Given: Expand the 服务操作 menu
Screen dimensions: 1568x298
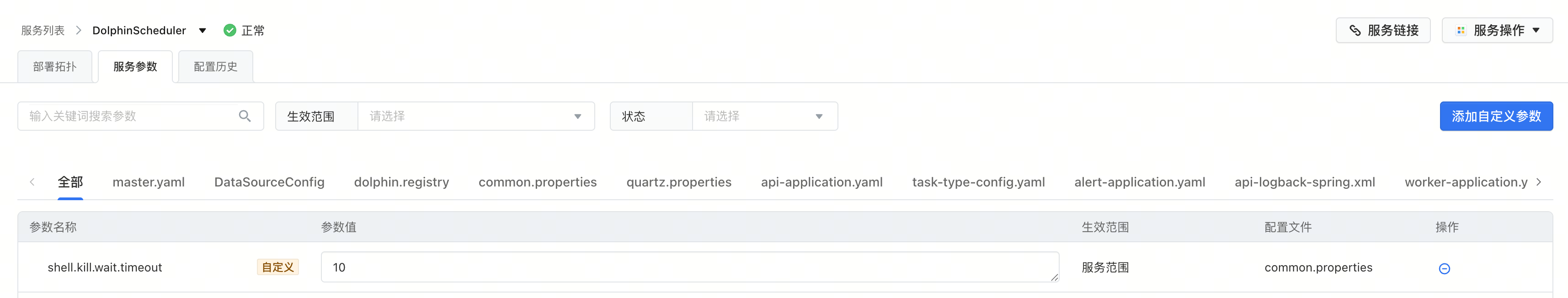Looking at the screenshot, I should point(1536,31).
